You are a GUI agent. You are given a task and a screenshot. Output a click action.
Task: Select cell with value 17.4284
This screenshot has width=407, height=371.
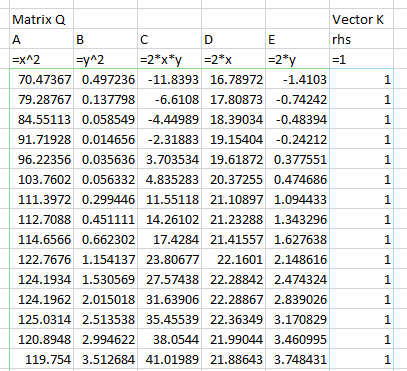pos(169,239)
